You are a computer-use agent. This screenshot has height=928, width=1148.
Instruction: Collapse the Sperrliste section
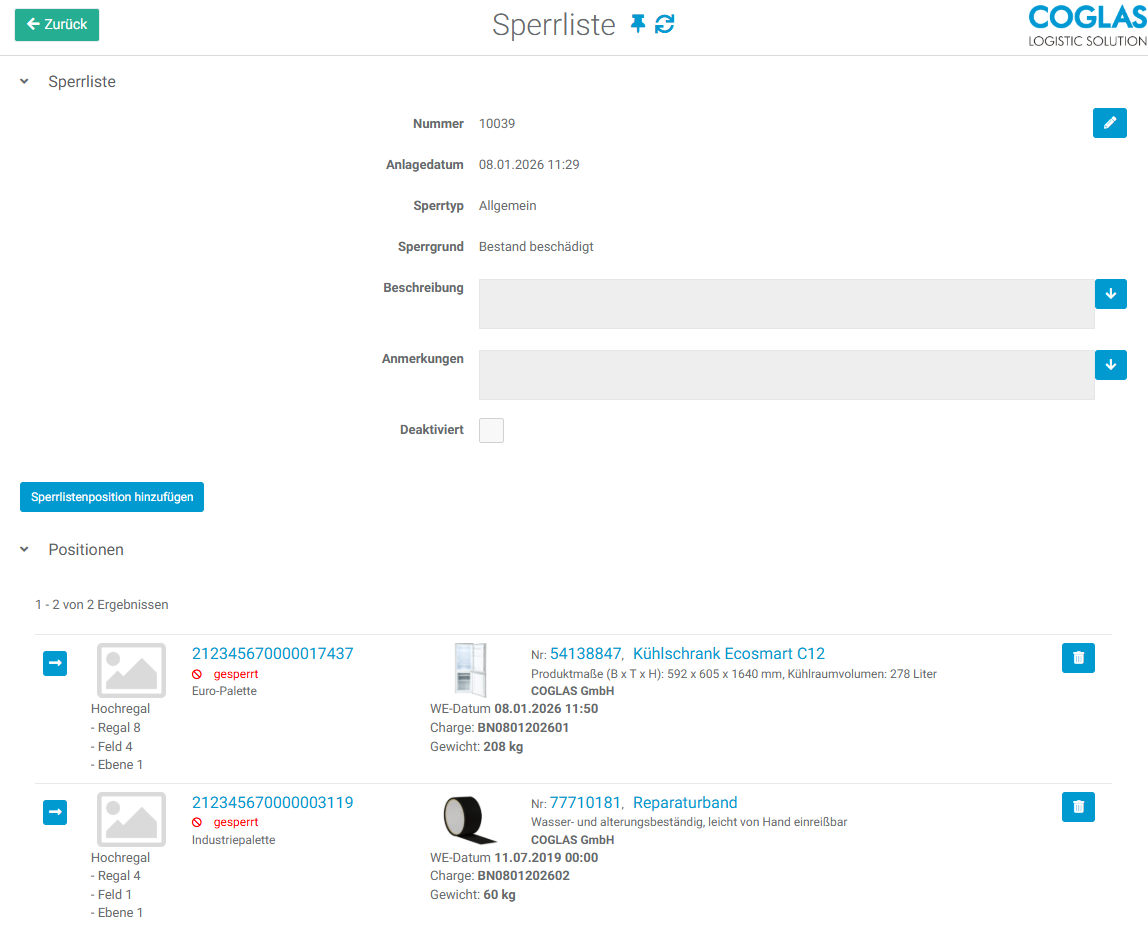pos(23,81)
